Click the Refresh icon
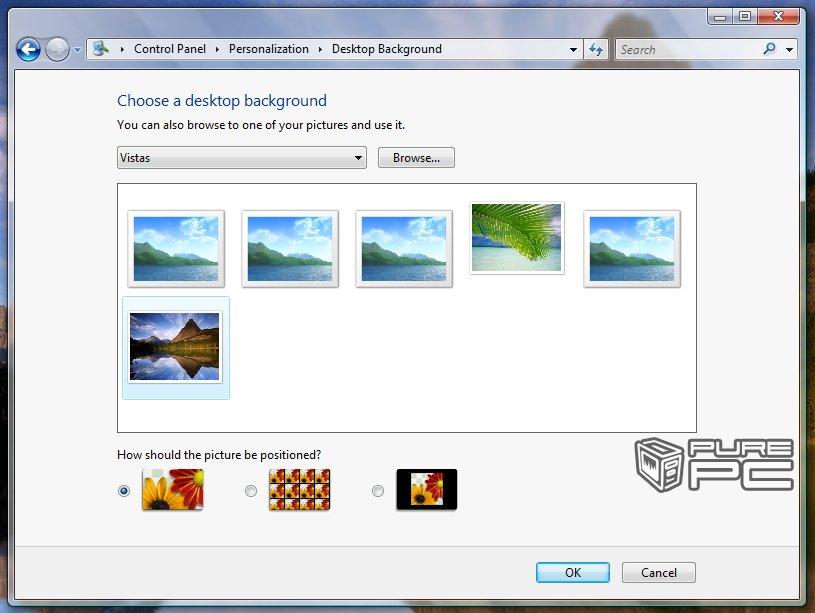This screenshot has height=613, width=815. [596, 49]
